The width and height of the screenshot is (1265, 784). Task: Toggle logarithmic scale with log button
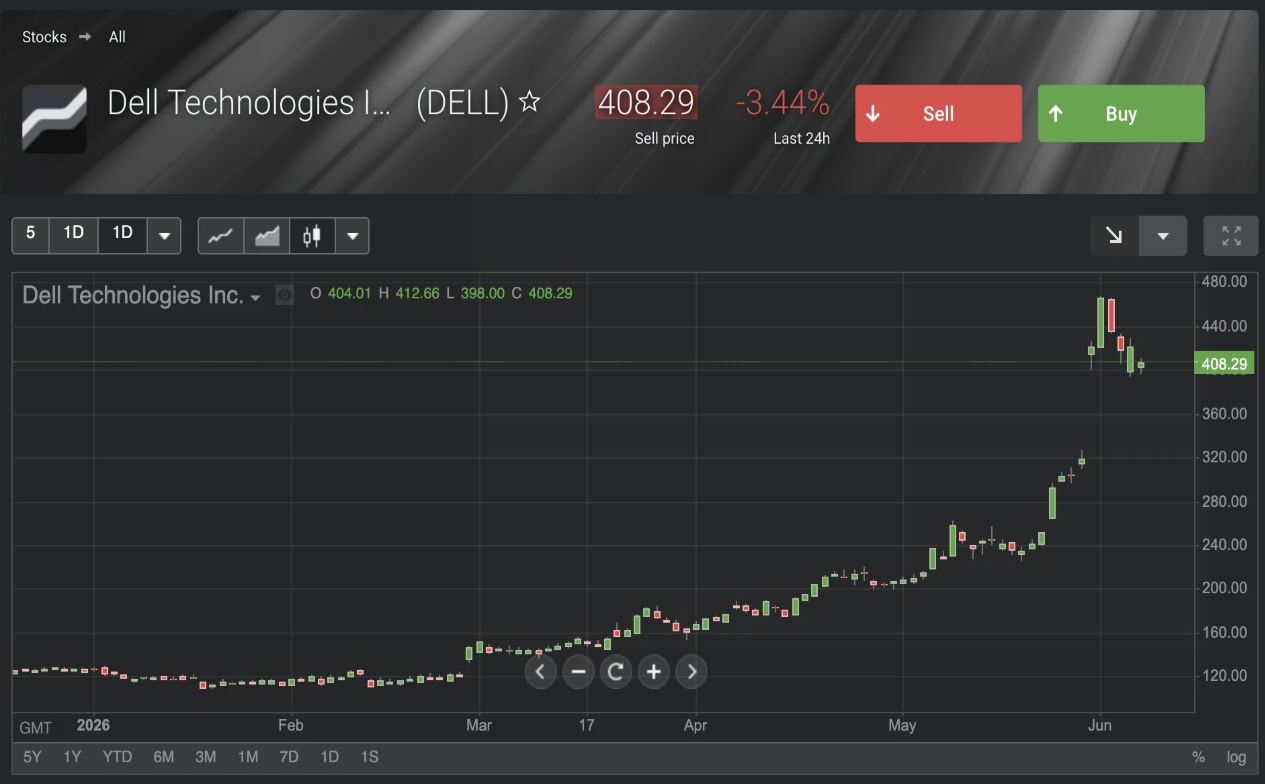pyautogui.click(x=1236, y=757)
